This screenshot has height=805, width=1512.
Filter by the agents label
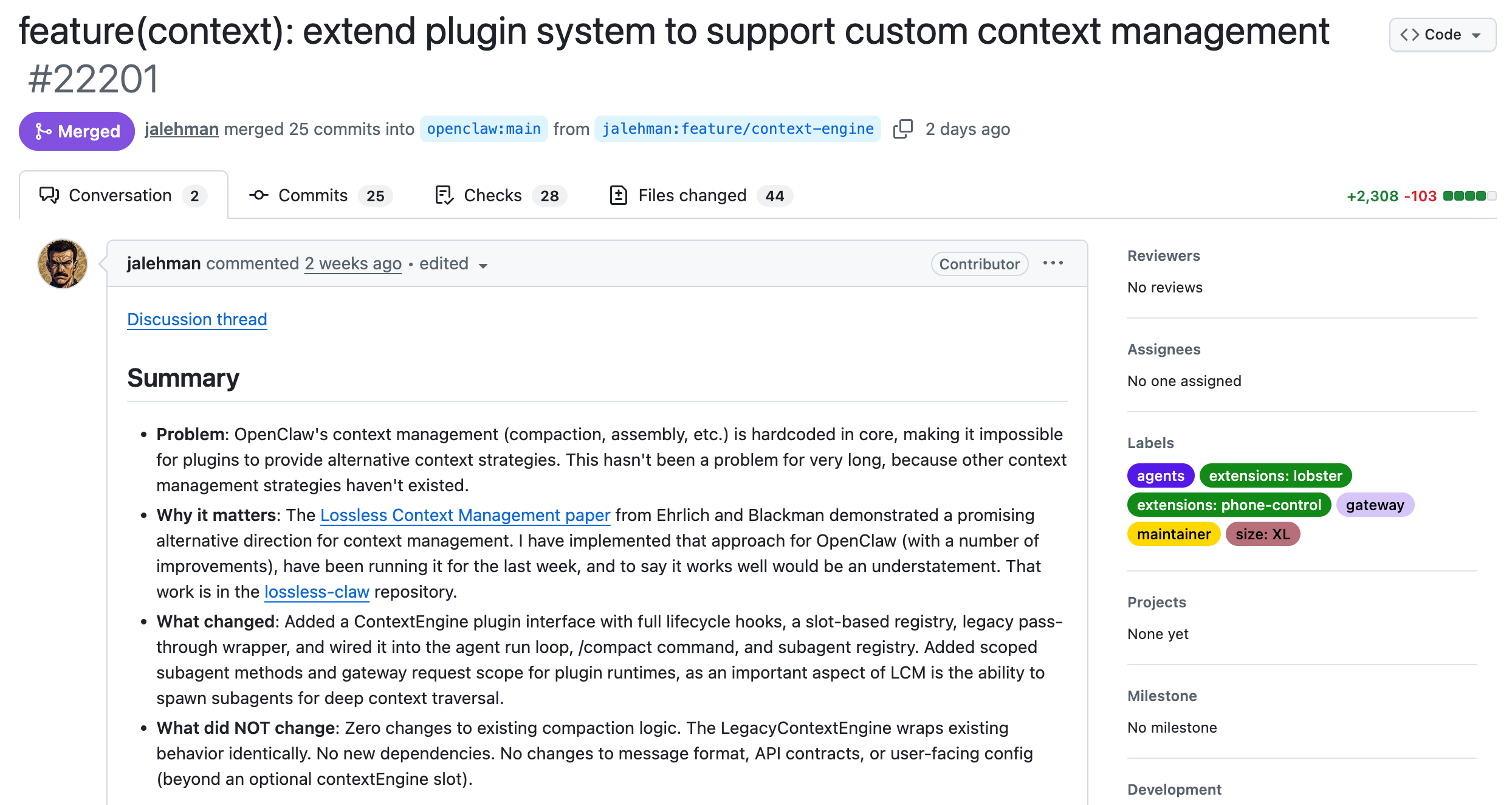point(1160,475)
